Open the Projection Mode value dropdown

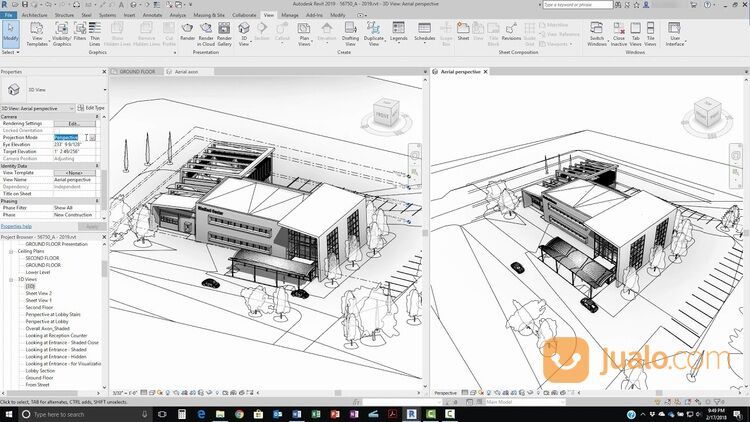click(x=92, y=137)
